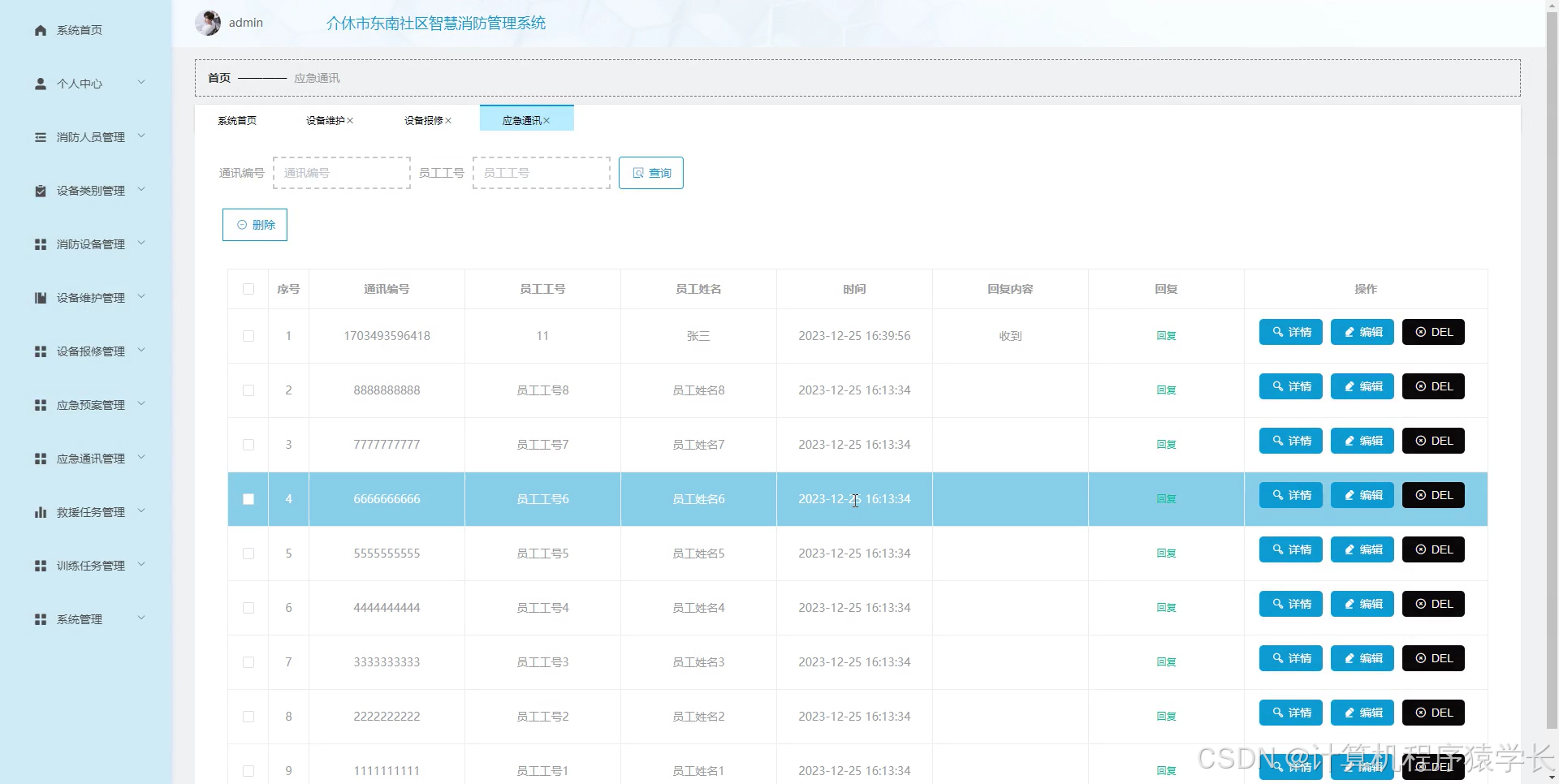
Task: Click the clipboard icon for 设备类别管理
Action: 41,191
